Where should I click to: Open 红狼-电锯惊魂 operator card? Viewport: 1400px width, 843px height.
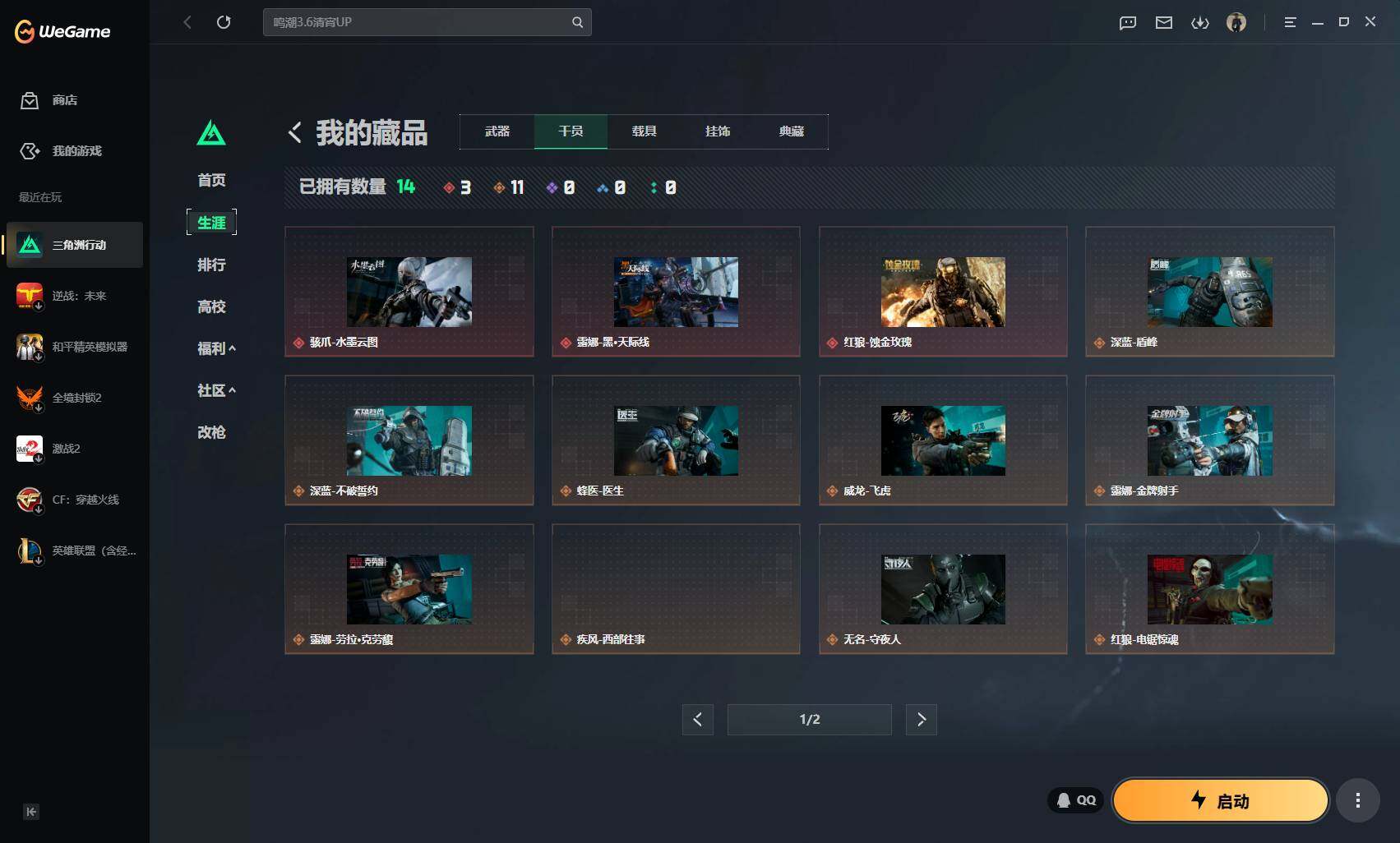1210,589
